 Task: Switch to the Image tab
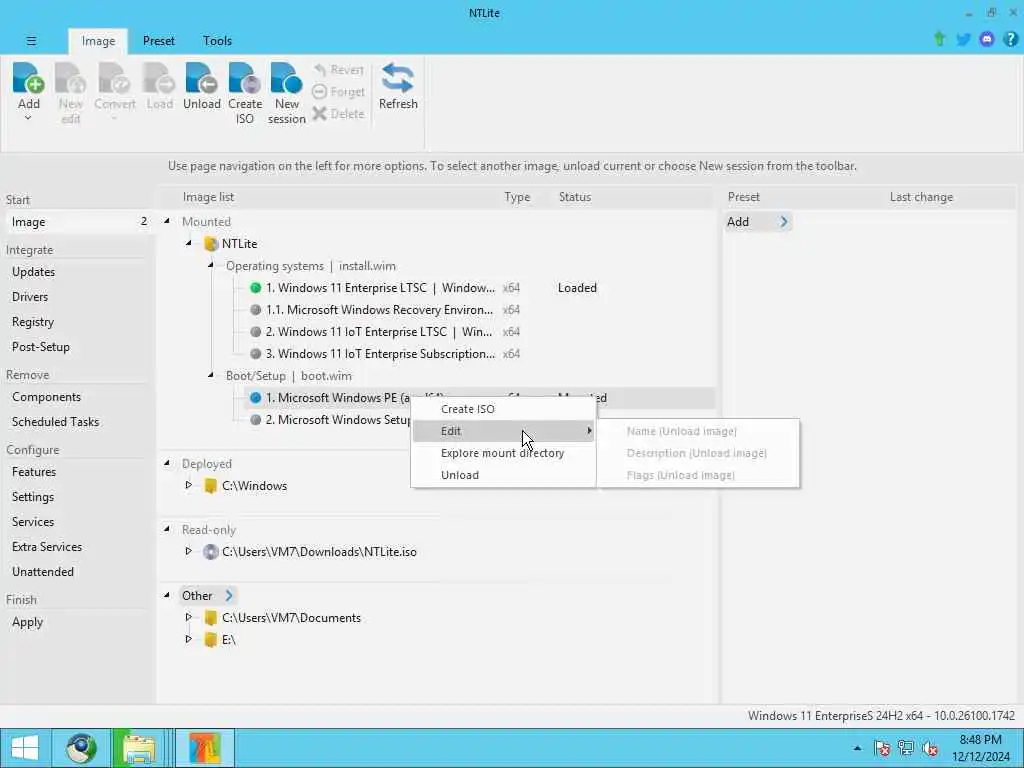[98, 40]
